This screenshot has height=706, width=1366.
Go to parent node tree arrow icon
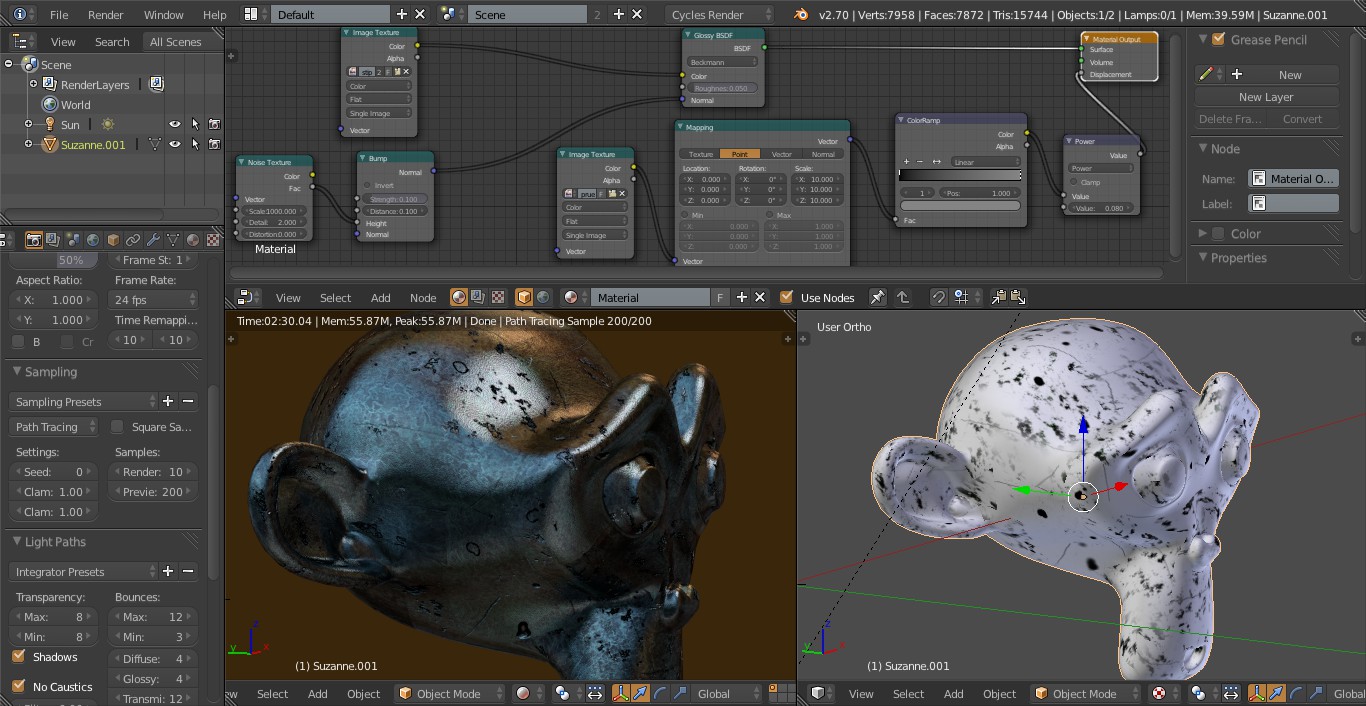point(902,297)
